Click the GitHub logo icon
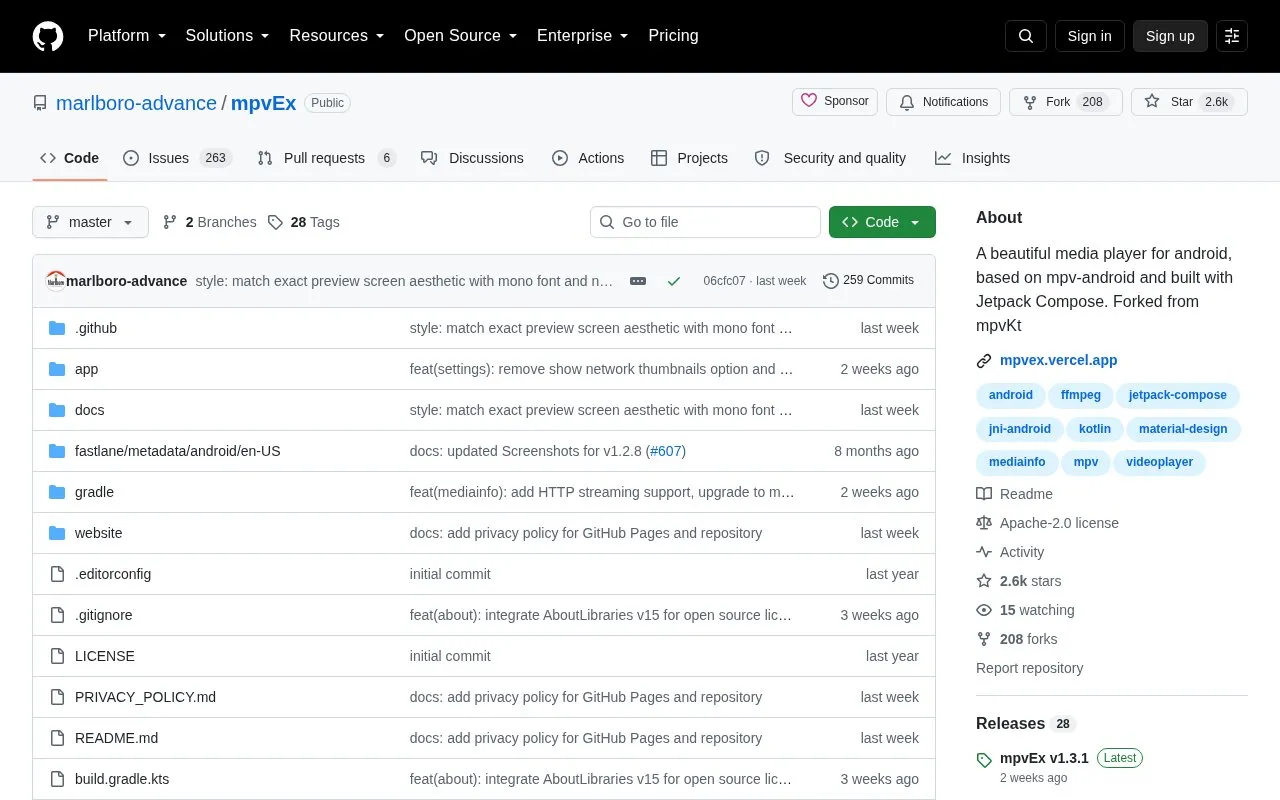The width and height of the screenshot is (1280, 800). pos(48,36)
